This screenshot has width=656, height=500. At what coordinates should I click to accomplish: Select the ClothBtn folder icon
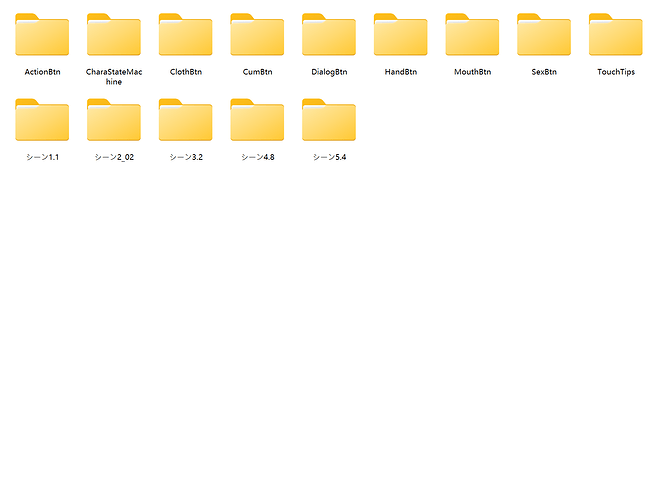point(186,35)
